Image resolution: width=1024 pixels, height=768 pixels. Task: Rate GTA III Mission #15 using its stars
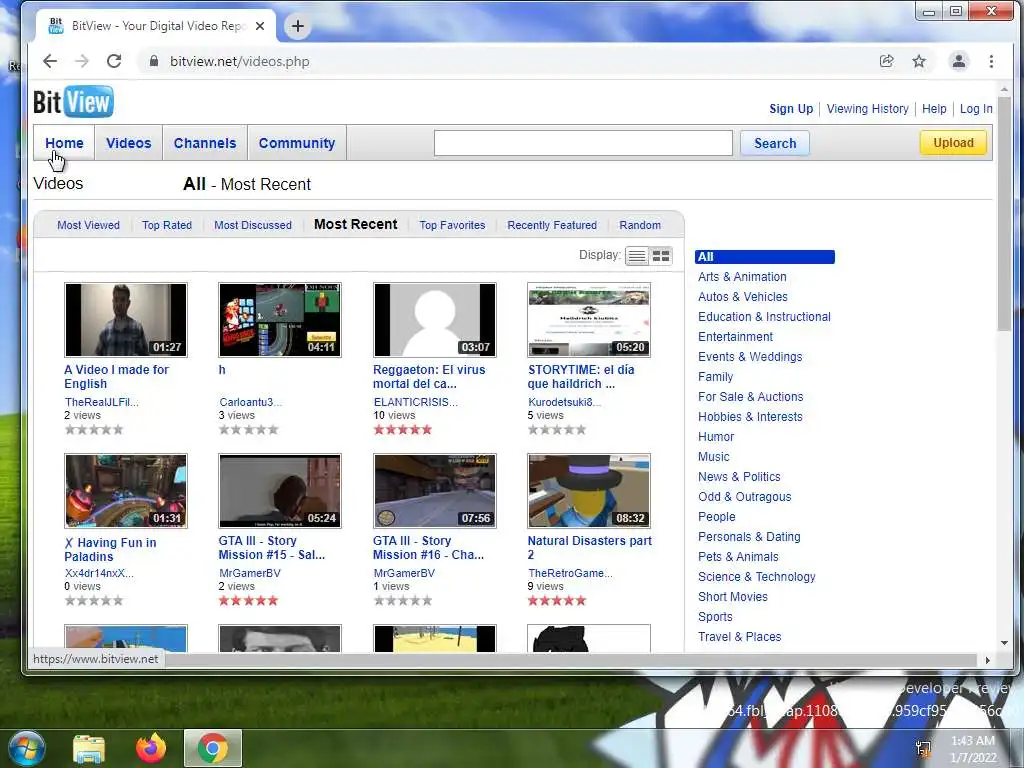248,601
